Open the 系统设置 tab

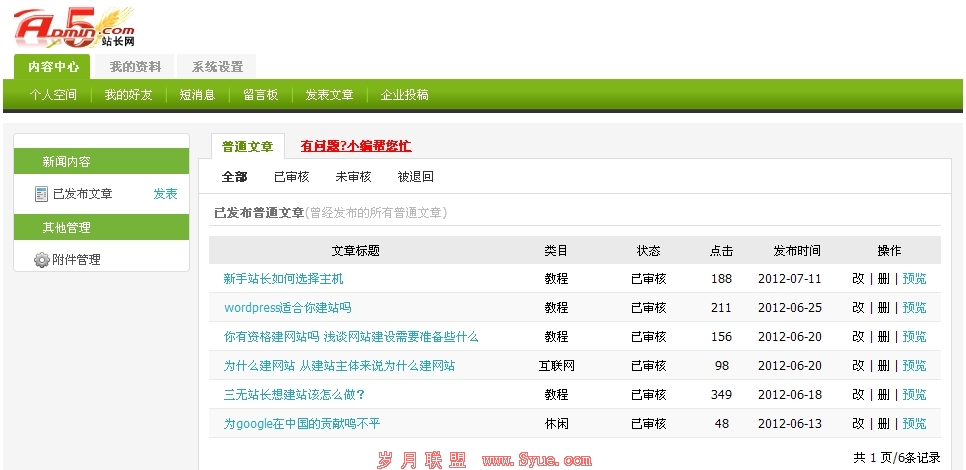pyautogui.click(x=217, y=67)
